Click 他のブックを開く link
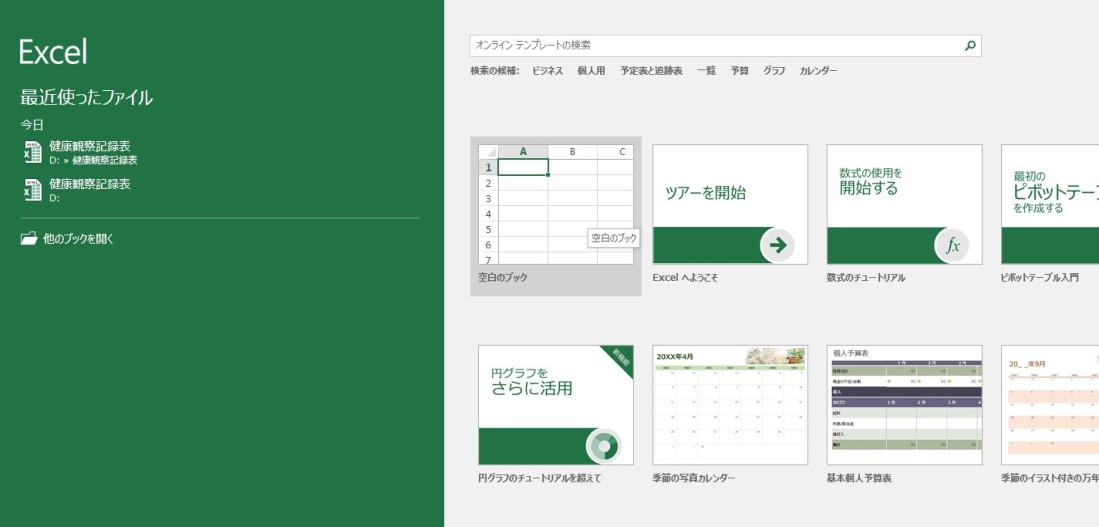 [78, 239]
